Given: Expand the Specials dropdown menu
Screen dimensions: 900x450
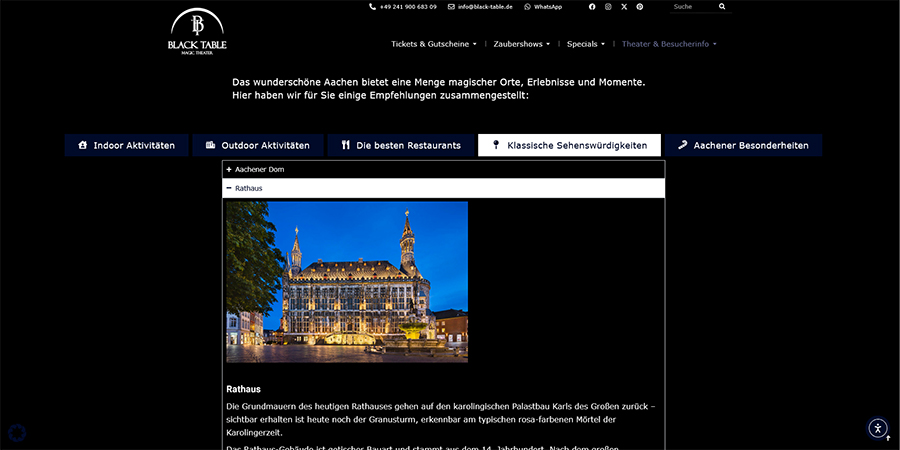Looking at the screenshot, I should coord(585,44).
